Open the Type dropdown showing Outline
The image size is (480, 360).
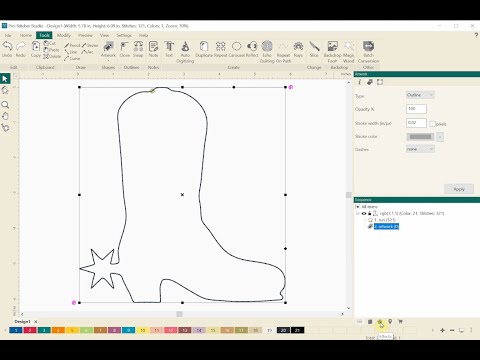pos(420,95)
